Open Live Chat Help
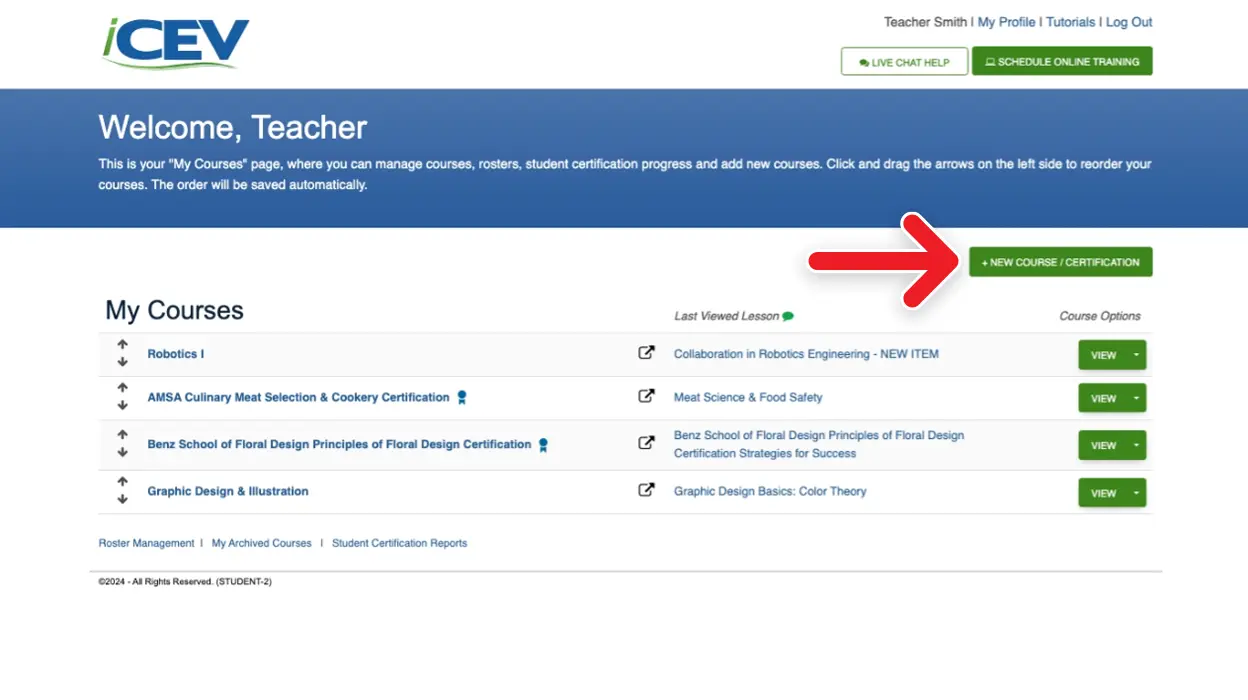 click(x=904, y=62)
